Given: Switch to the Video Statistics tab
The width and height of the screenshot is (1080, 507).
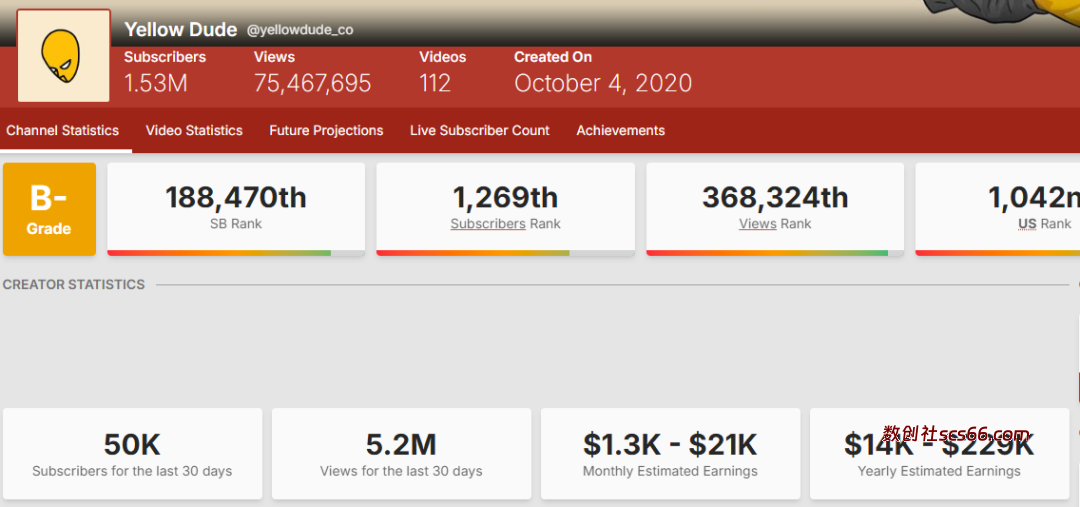Looking at the screenshot, I should point(194,131).
